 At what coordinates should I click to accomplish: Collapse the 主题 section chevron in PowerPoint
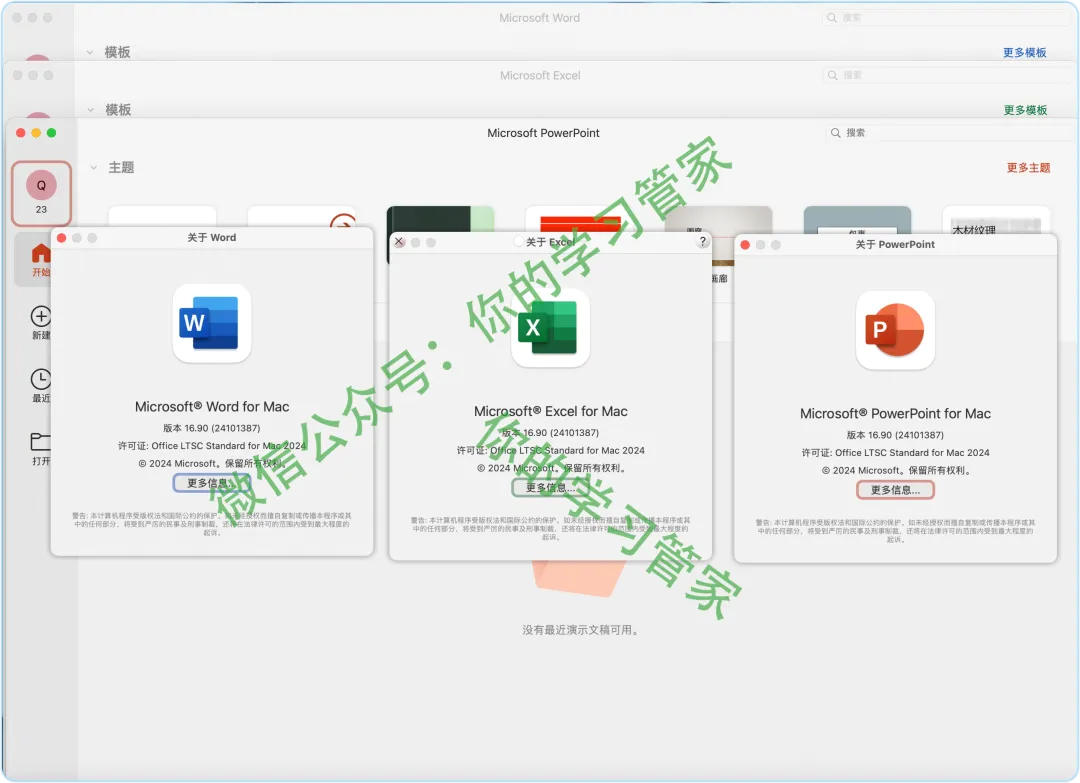(94, 167)
